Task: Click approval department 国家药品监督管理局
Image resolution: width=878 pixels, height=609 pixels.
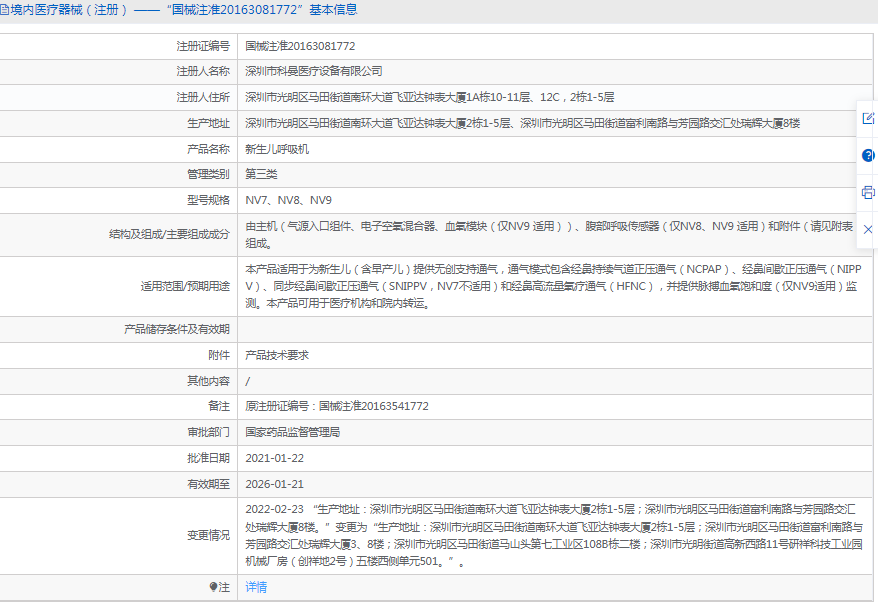Action: 292,432
